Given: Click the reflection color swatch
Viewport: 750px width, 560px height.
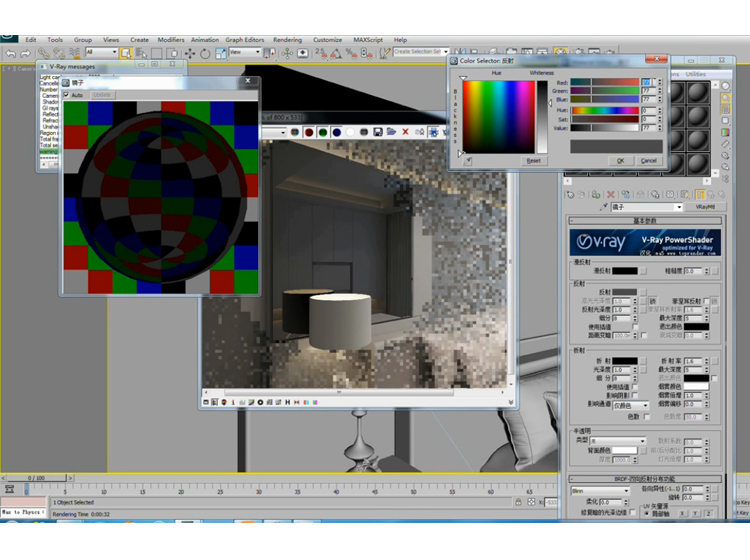Looking at the screenshot, I should tap(625, 292).
